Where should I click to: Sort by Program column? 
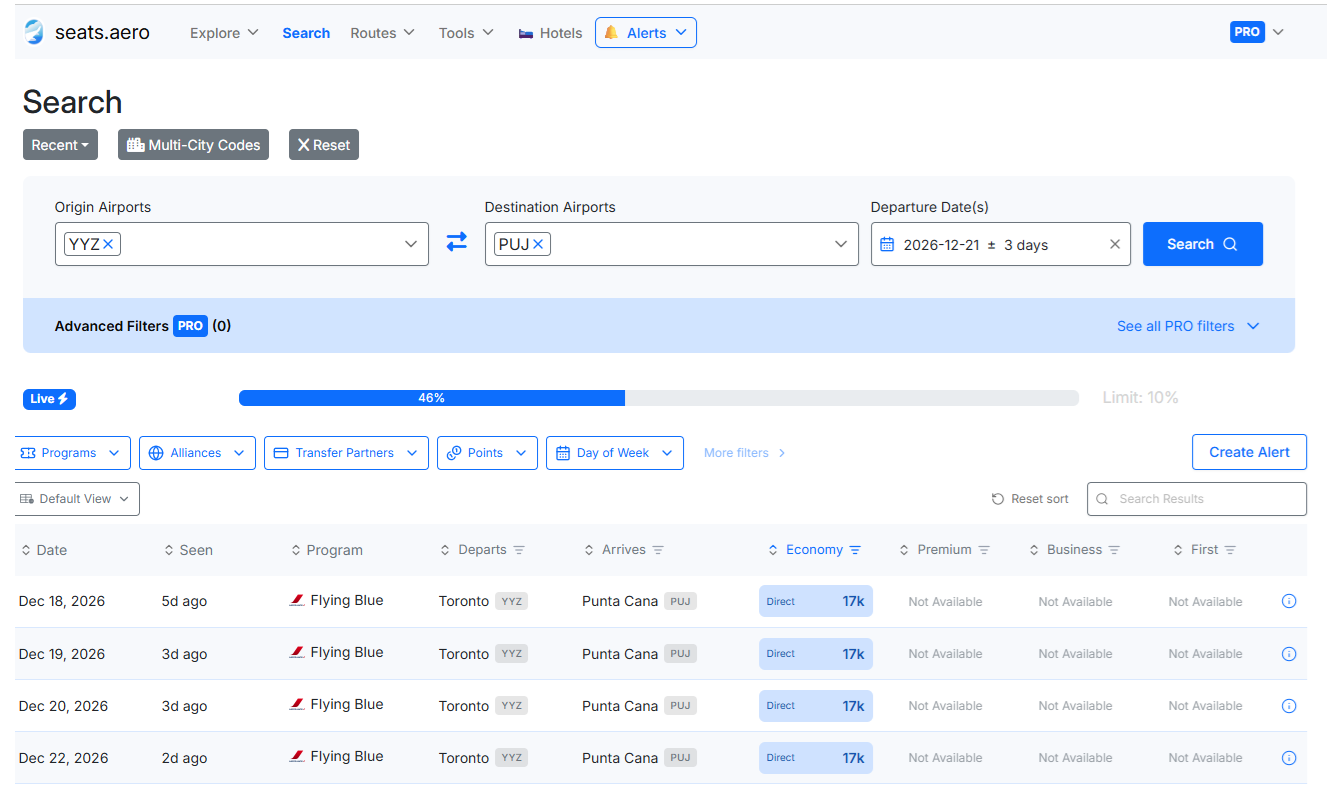pos(326,550)
